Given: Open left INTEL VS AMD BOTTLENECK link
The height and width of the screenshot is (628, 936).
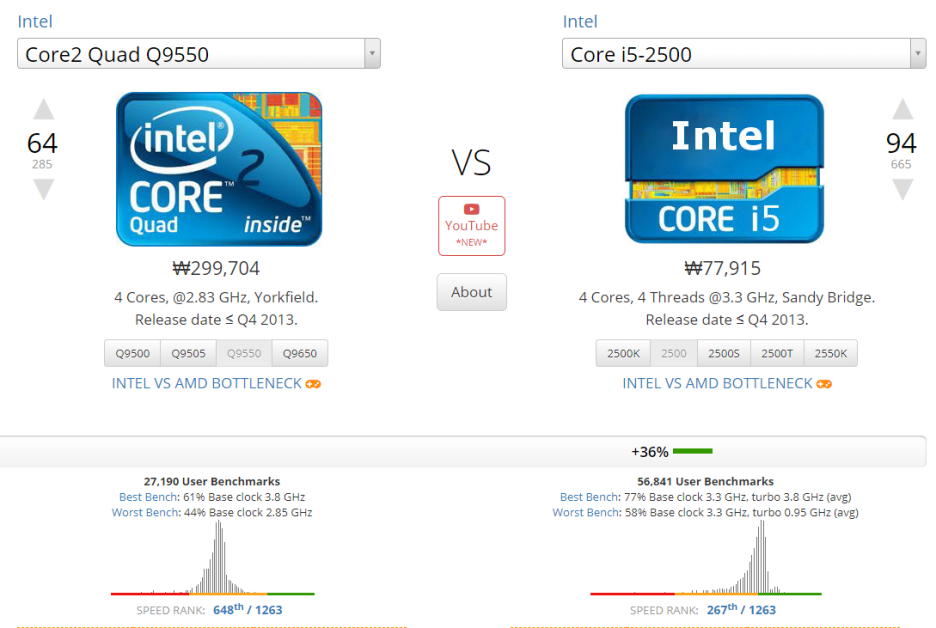Looking at the screenshot, I should [206, 384].
